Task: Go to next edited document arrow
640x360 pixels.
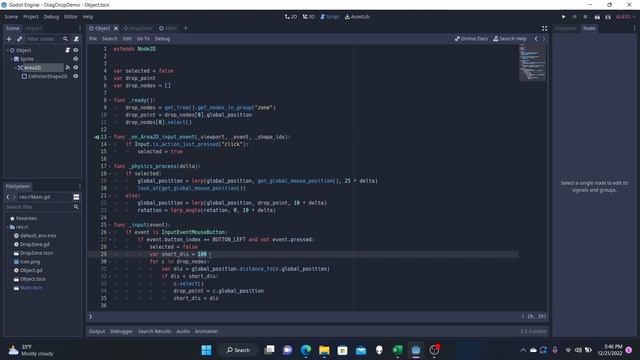Action: pos(544,39)
